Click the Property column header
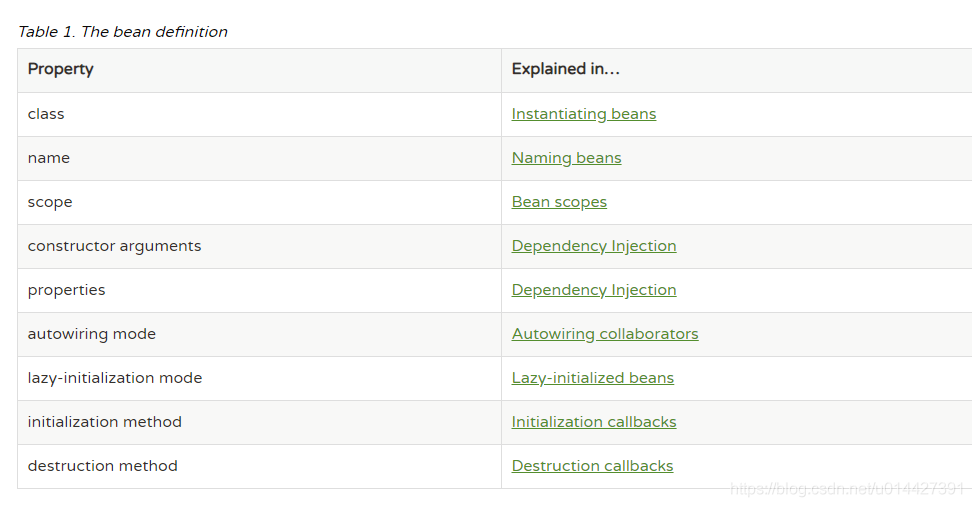972x507 pixels. pos(259,71)
